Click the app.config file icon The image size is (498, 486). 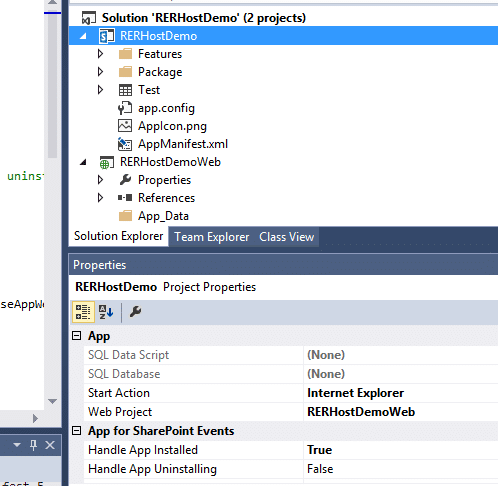pos(125,108)
